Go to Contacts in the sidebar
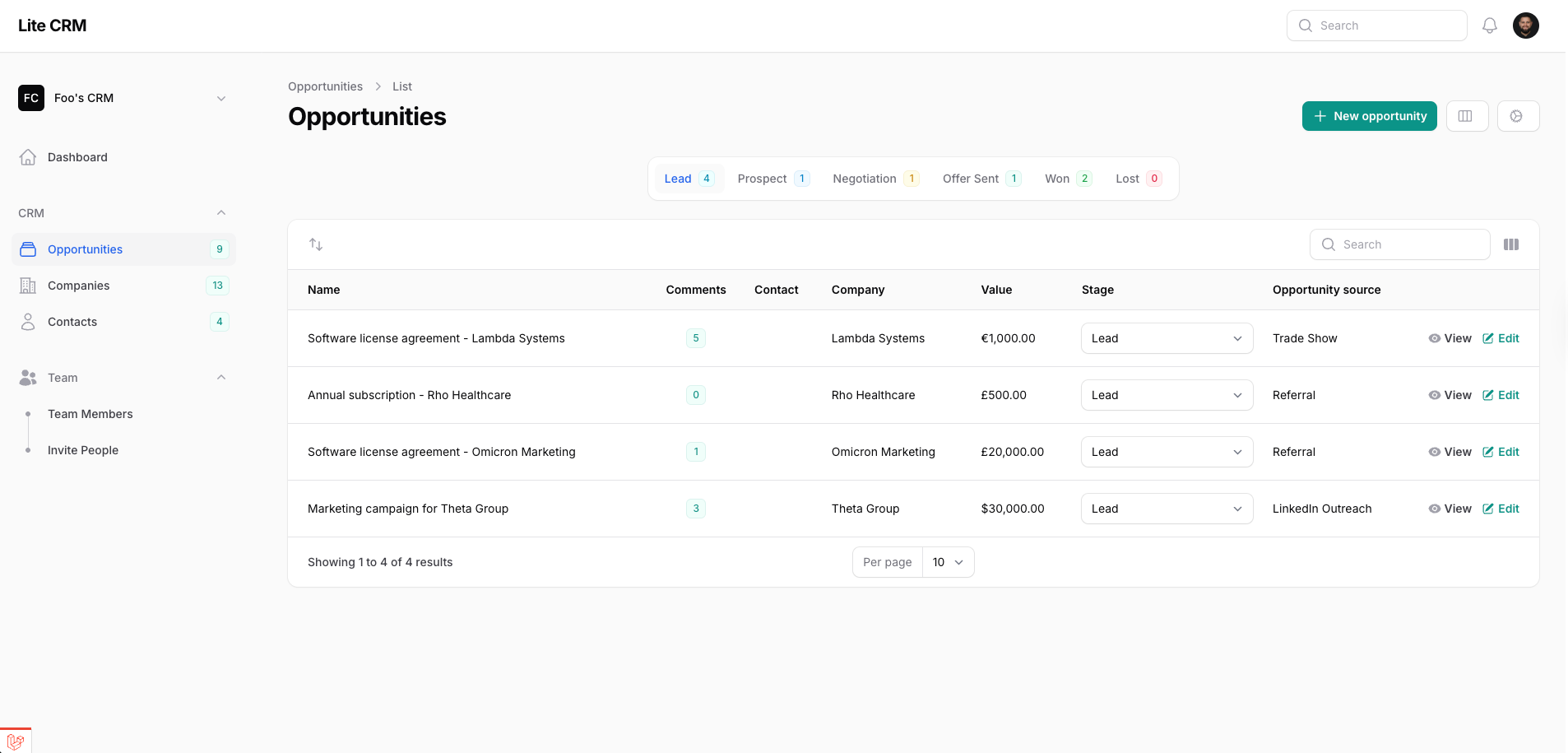The height and width of the screenshot is (753, 1568). pos(72,322)
